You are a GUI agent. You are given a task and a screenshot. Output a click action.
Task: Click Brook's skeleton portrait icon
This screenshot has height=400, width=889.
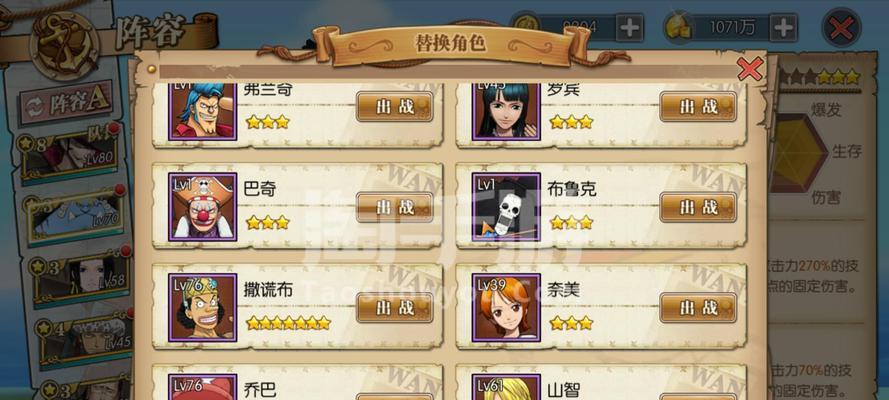pyautogui.click(x=506, y=207)
